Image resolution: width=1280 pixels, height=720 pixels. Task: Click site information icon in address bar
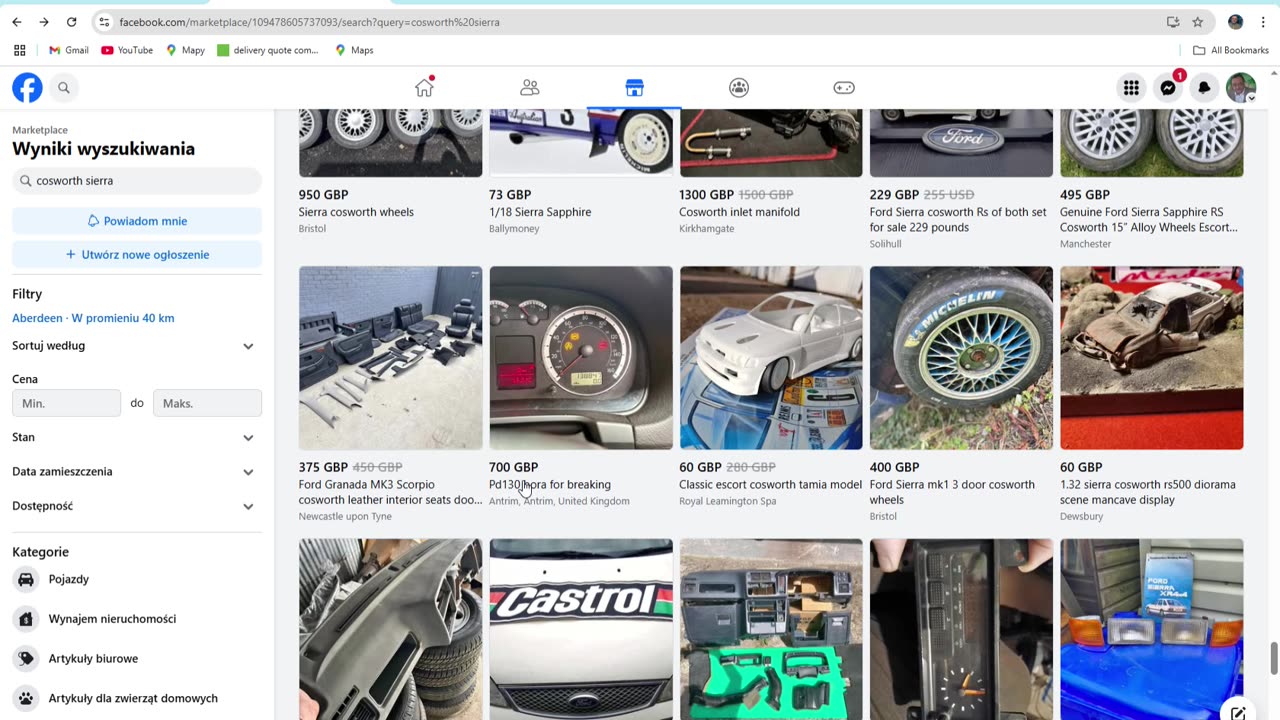pos(103,22)
